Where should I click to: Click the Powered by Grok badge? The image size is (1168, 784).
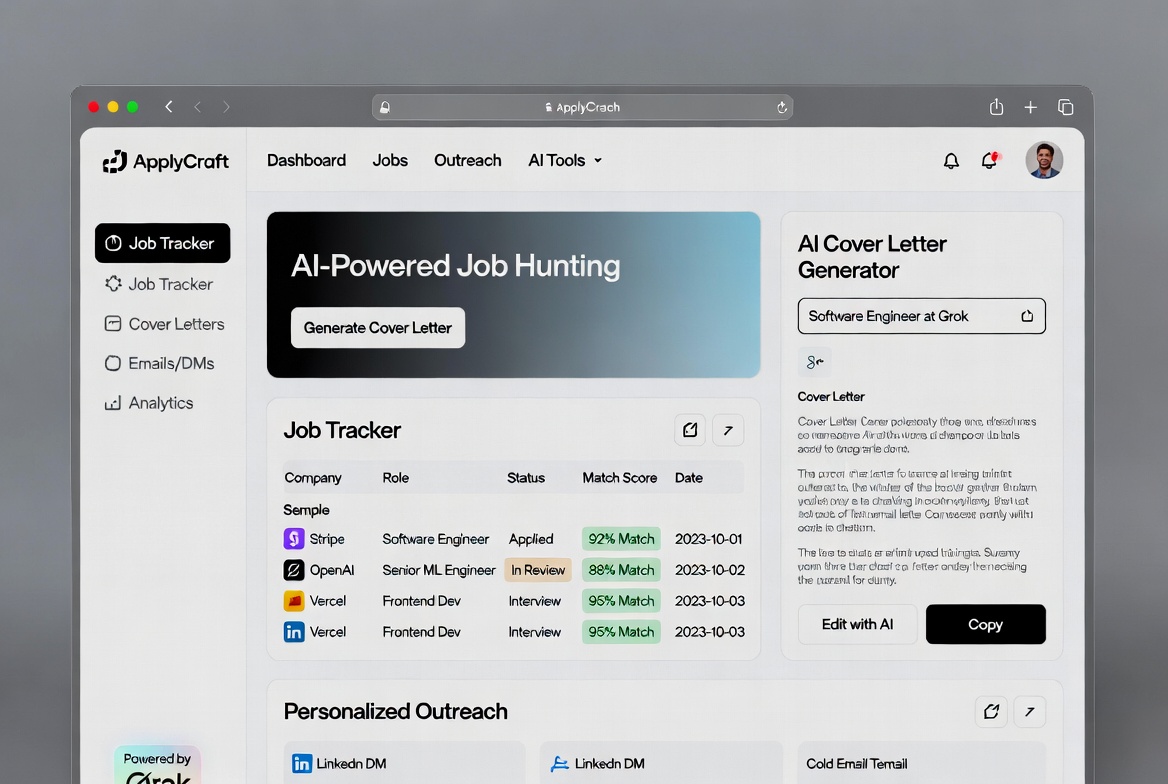tap(157, 765)
